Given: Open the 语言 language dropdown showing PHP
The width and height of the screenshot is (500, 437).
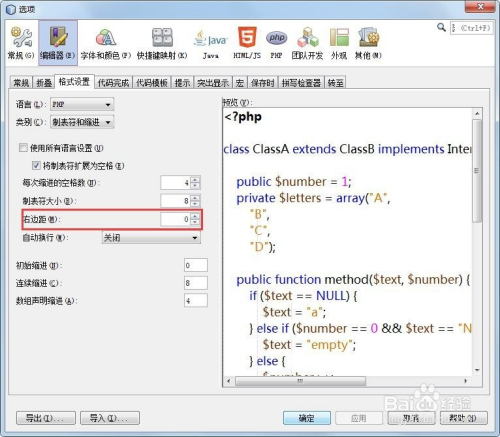Looking at the screenshot, I should 82,104.
